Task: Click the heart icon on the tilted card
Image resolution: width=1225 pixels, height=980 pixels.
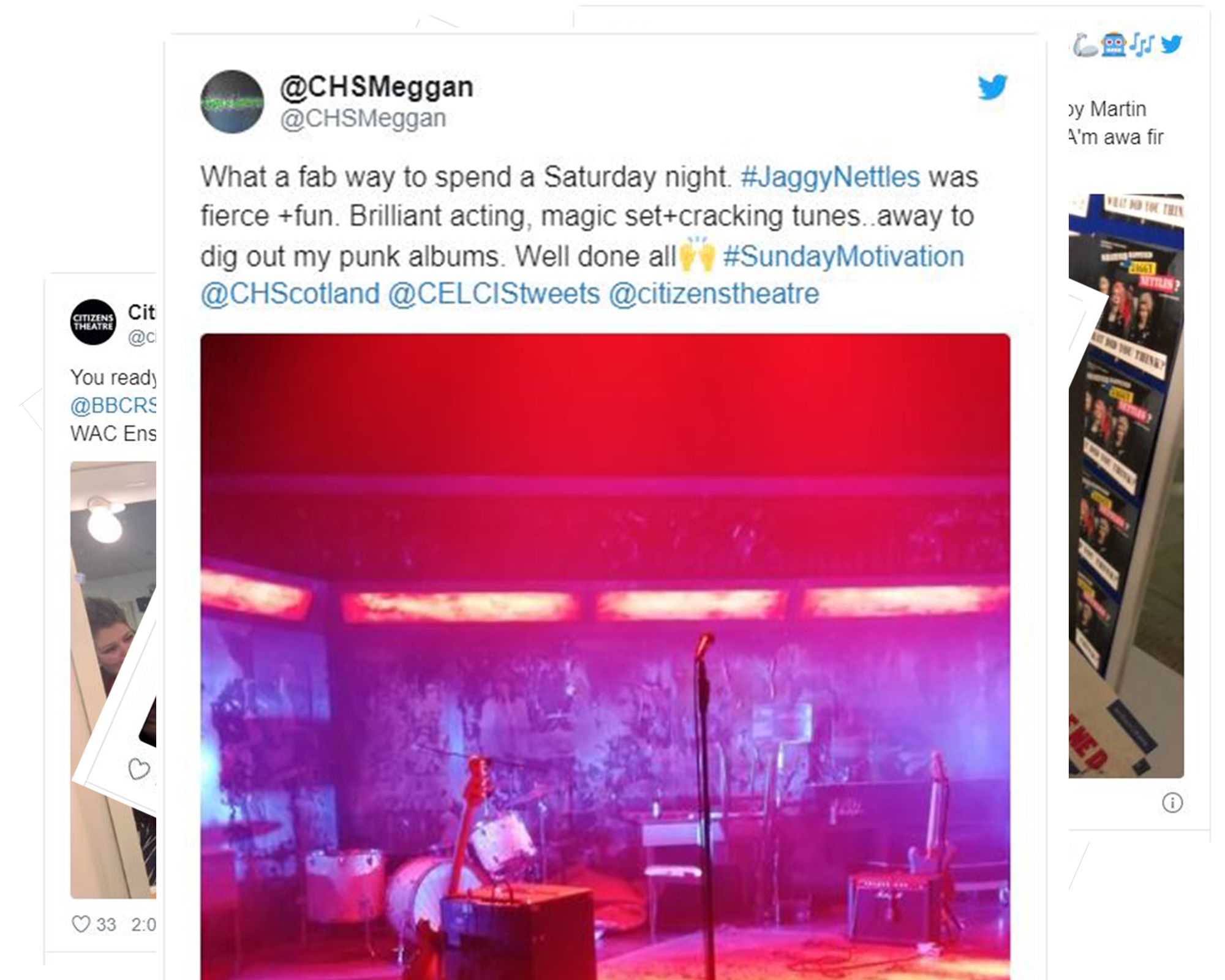Action: [139, 769]
